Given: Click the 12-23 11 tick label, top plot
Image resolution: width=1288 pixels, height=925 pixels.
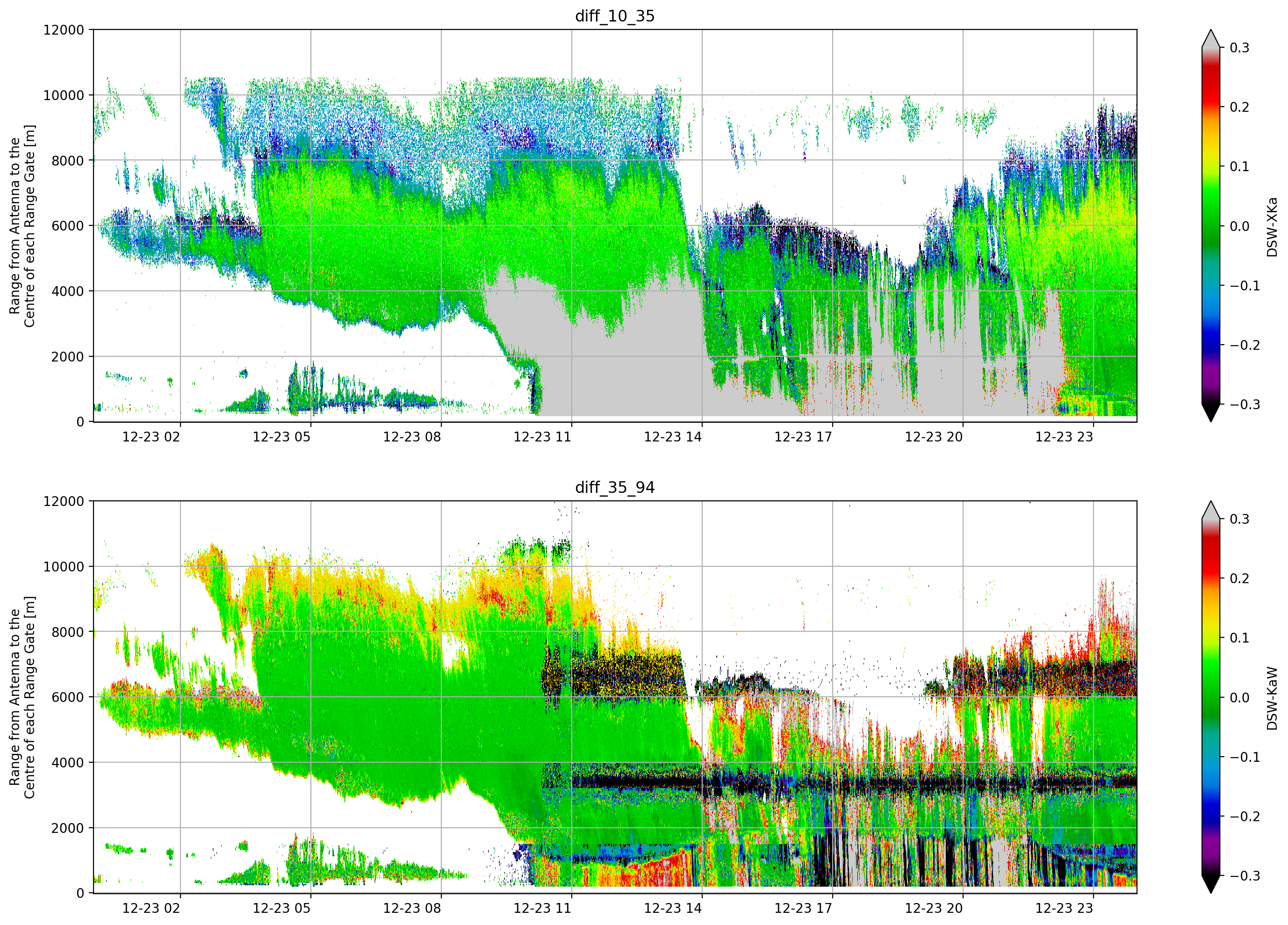Looking at the screenshot, I should click(x=542, y=437).
